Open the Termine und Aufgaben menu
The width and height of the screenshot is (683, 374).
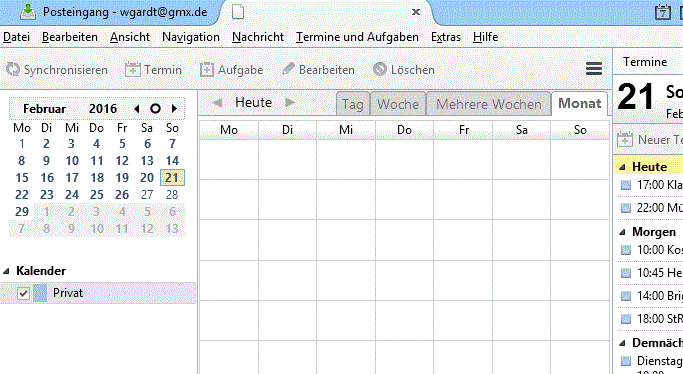tap(357, 37)
